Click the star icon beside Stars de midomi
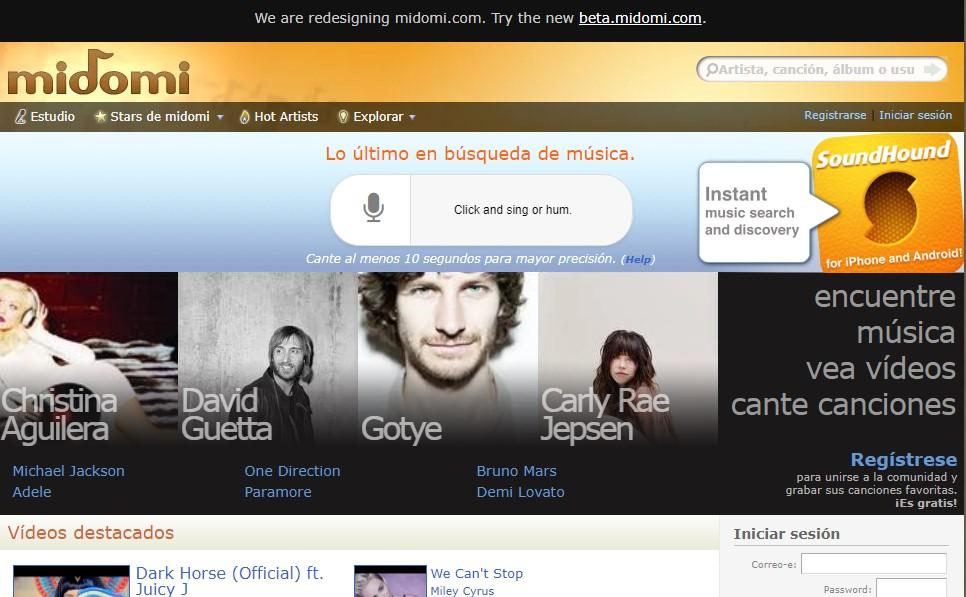The width and height of the screenshot is (966, 597). [x=100, y=117]
